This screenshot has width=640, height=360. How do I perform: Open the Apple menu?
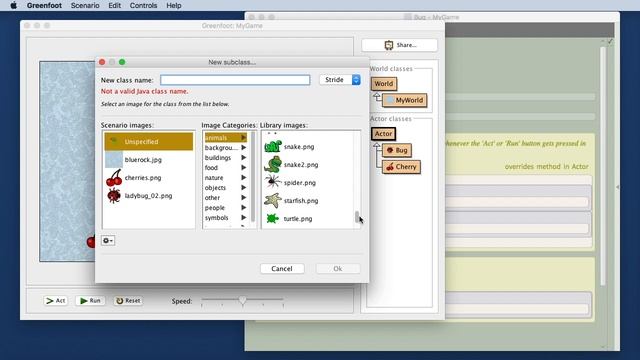(x=13, y=5)
